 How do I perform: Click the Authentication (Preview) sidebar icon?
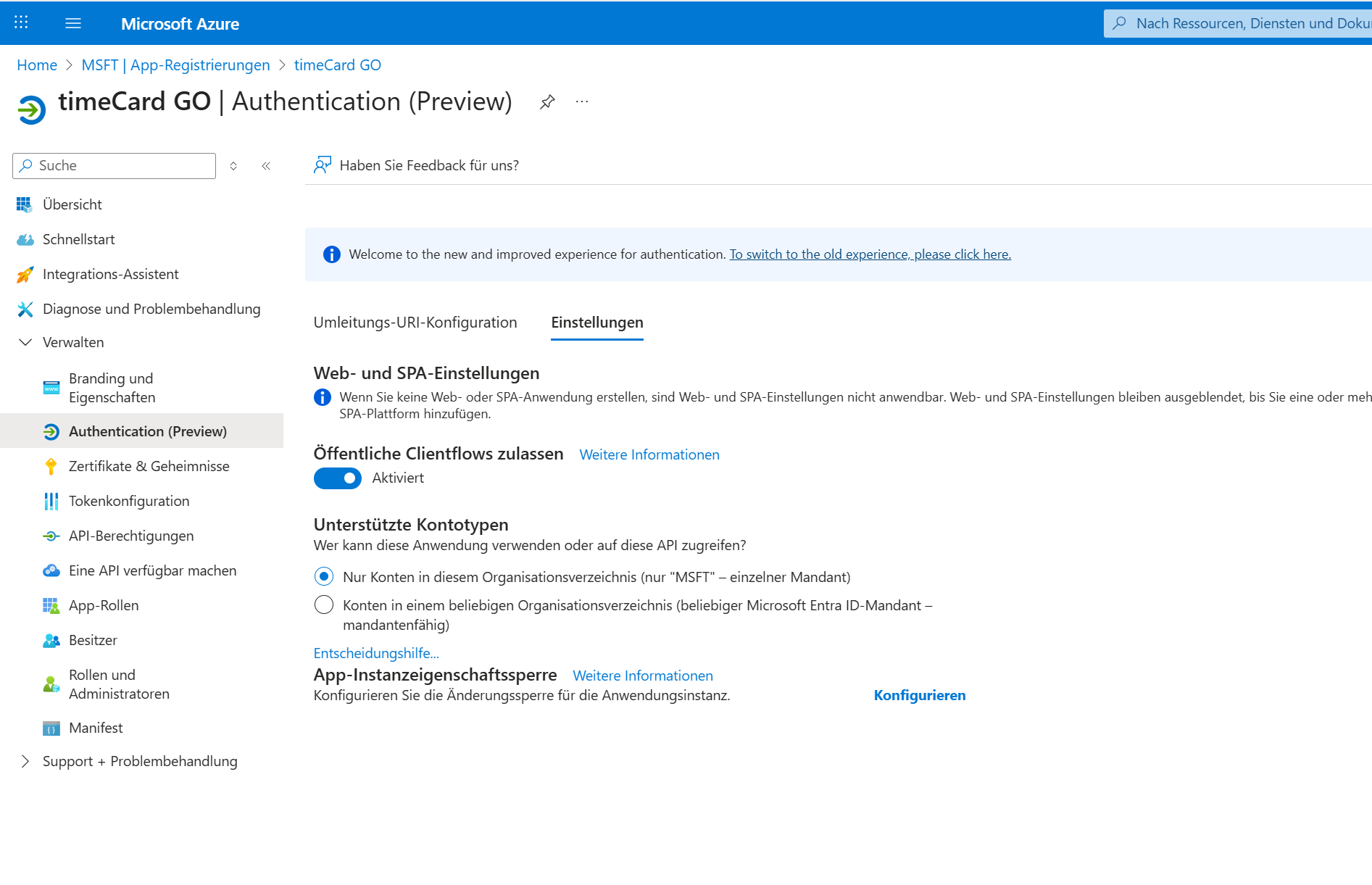click(x=51, y=432)
